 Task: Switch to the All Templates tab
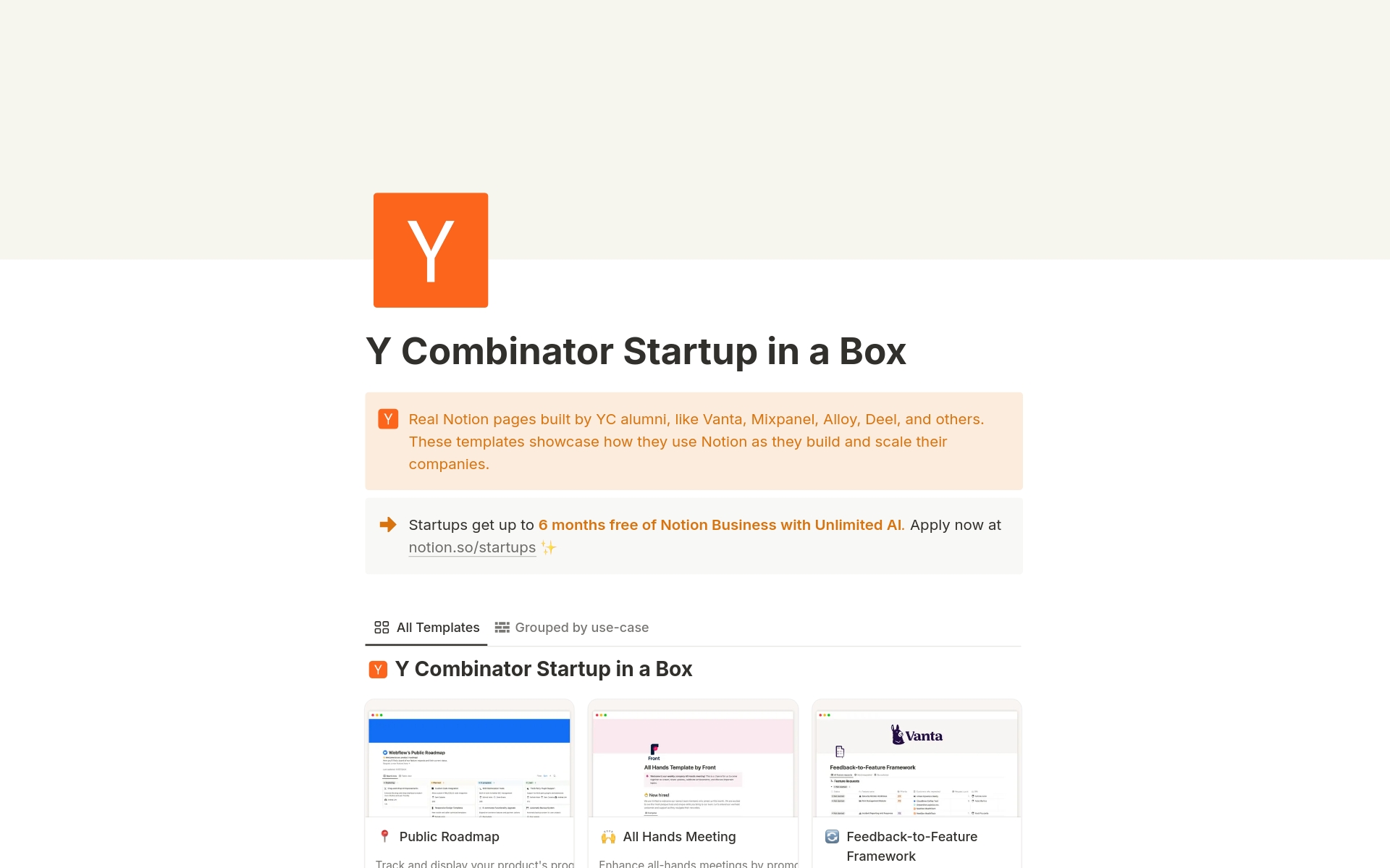pyautogui.click(x=437, y=628)
